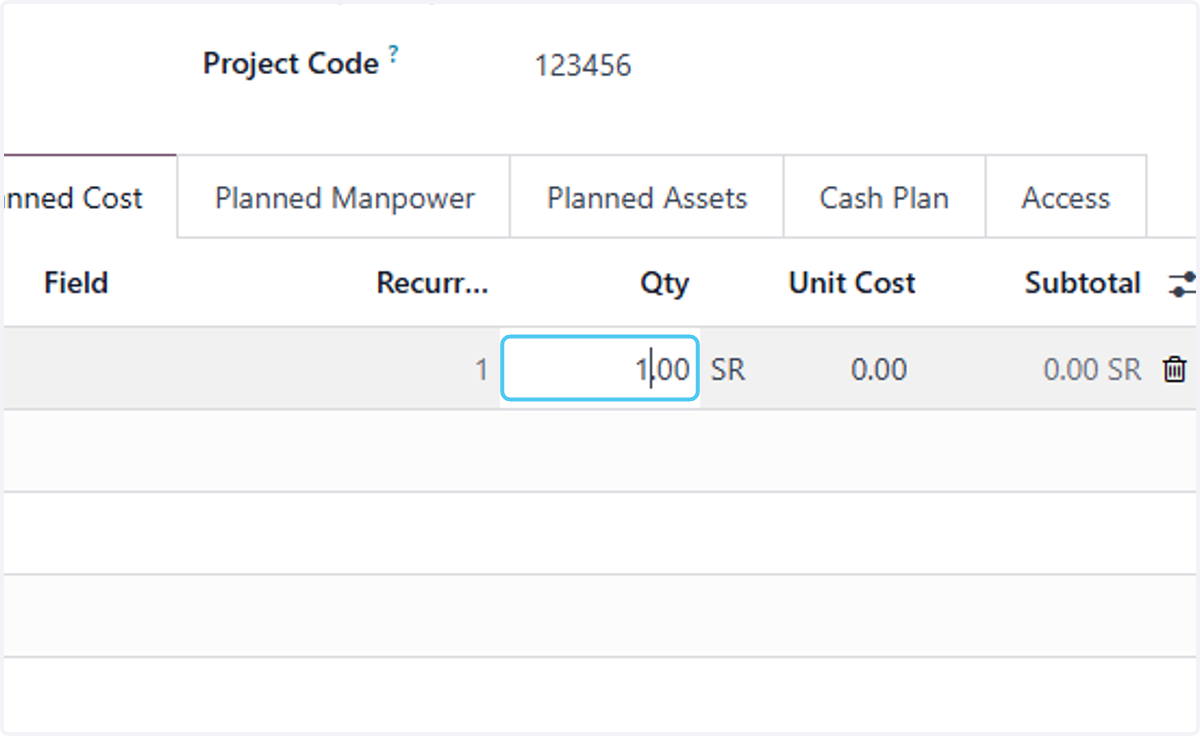This screenshot has width=1200, height=736.
Task: Select the Unit Cost cell 0.00
Action: tap(879, 370)
